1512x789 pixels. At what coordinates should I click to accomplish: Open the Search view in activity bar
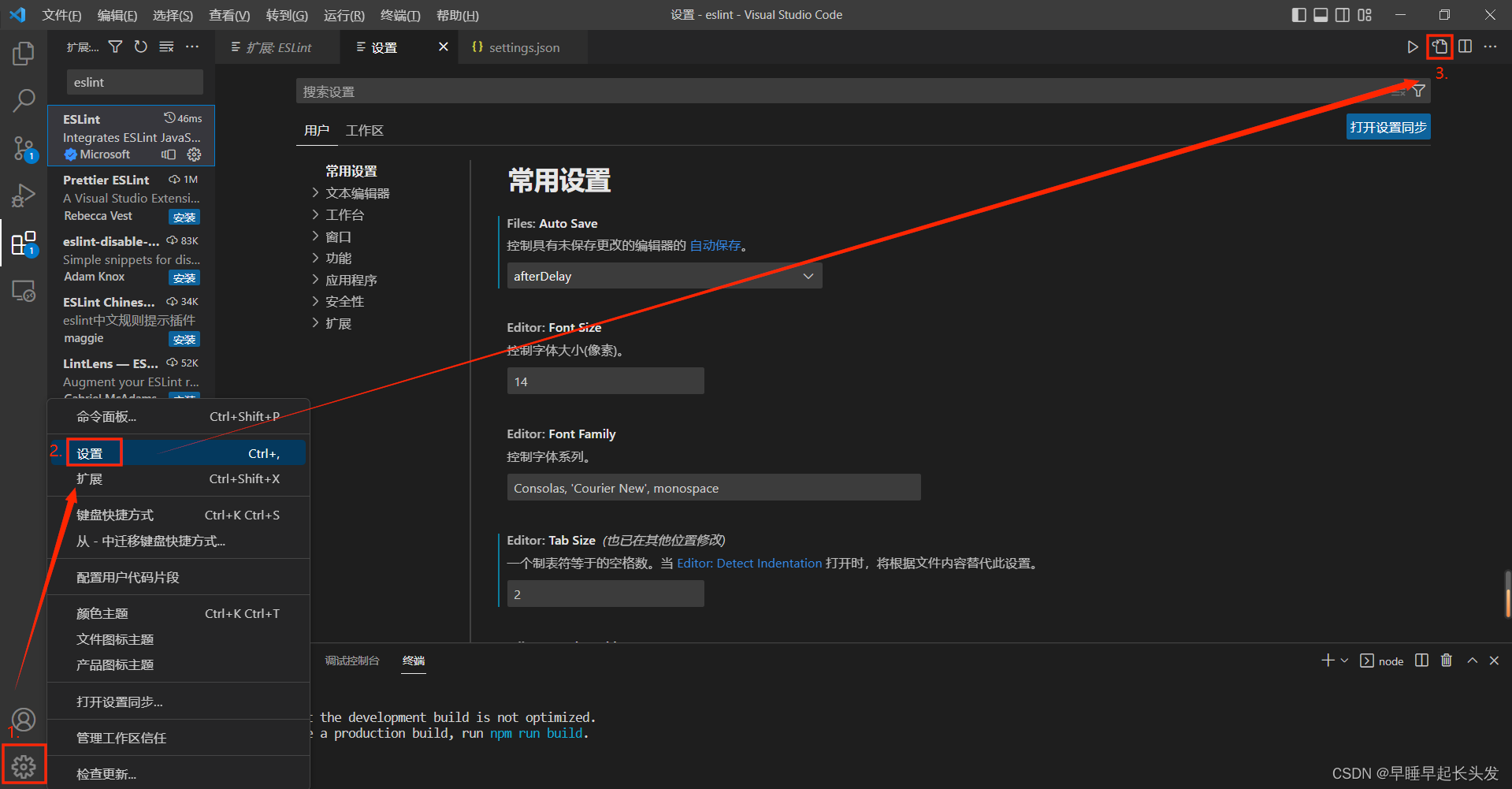pyautogui.click(x=24, y=100)
